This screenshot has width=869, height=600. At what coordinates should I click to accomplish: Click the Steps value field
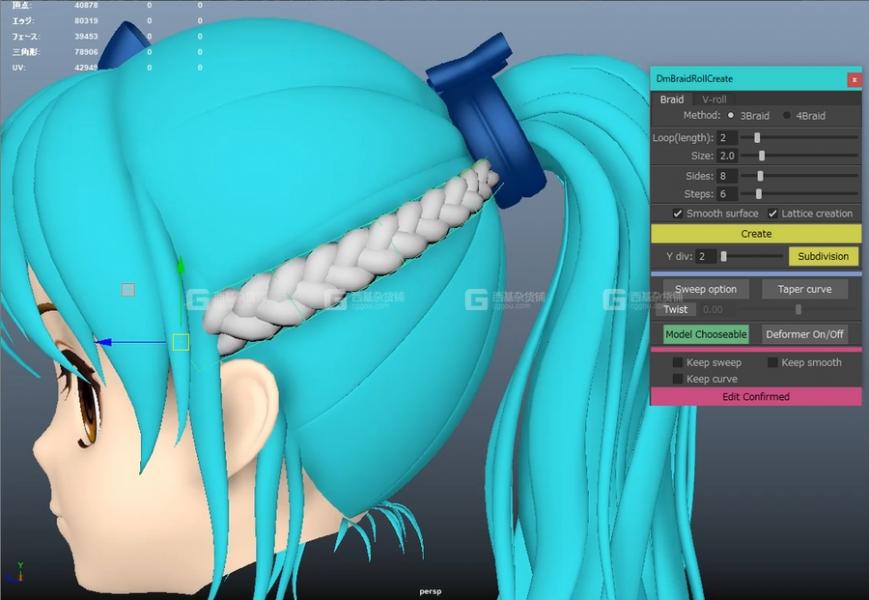(727, 194)
